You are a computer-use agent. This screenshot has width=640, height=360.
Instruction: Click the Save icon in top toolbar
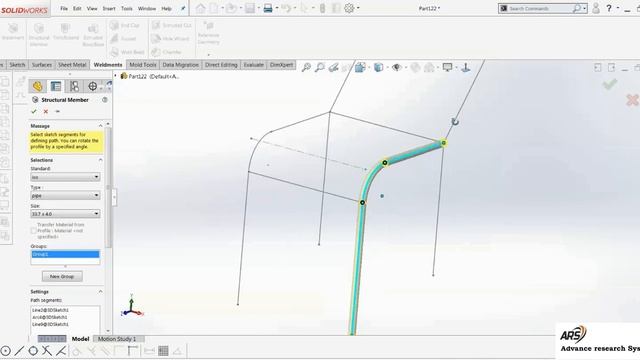[250, 8]
